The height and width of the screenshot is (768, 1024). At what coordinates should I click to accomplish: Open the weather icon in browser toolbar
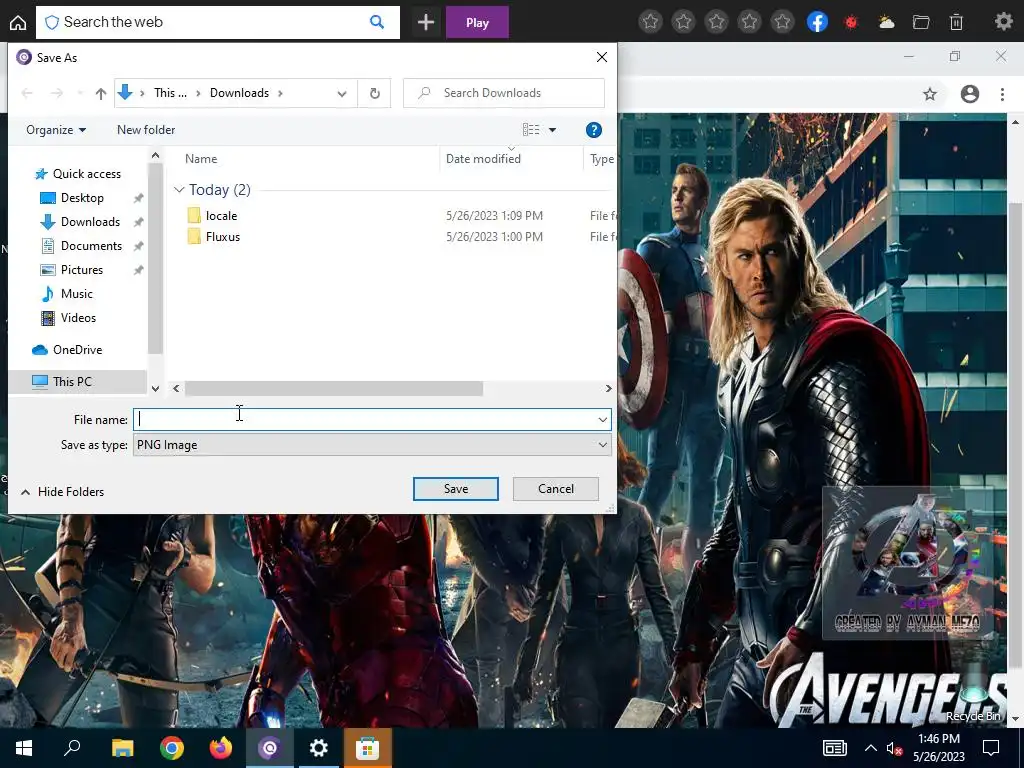coord(886,23)
